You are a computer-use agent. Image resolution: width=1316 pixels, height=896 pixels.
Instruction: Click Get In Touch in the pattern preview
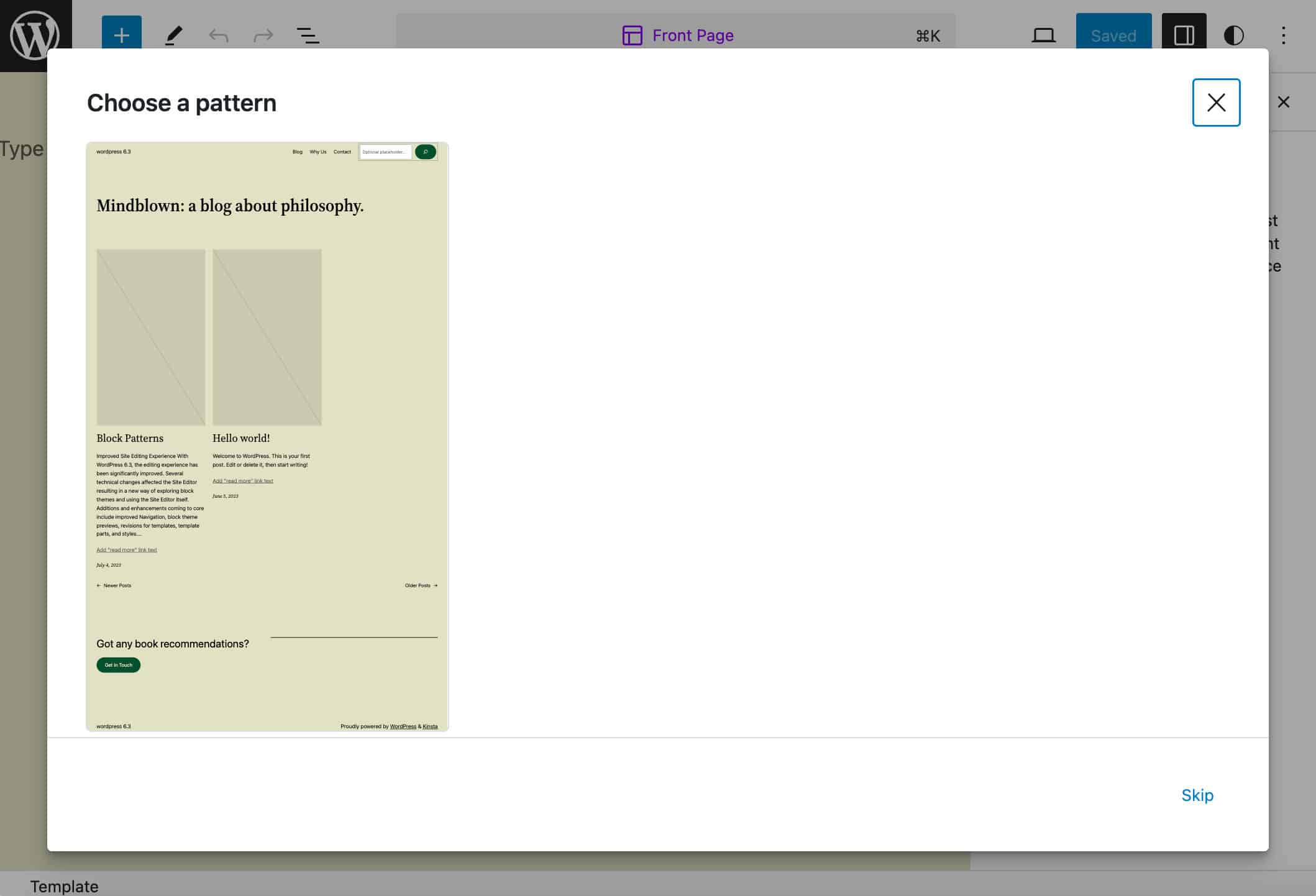pos(117,665)
